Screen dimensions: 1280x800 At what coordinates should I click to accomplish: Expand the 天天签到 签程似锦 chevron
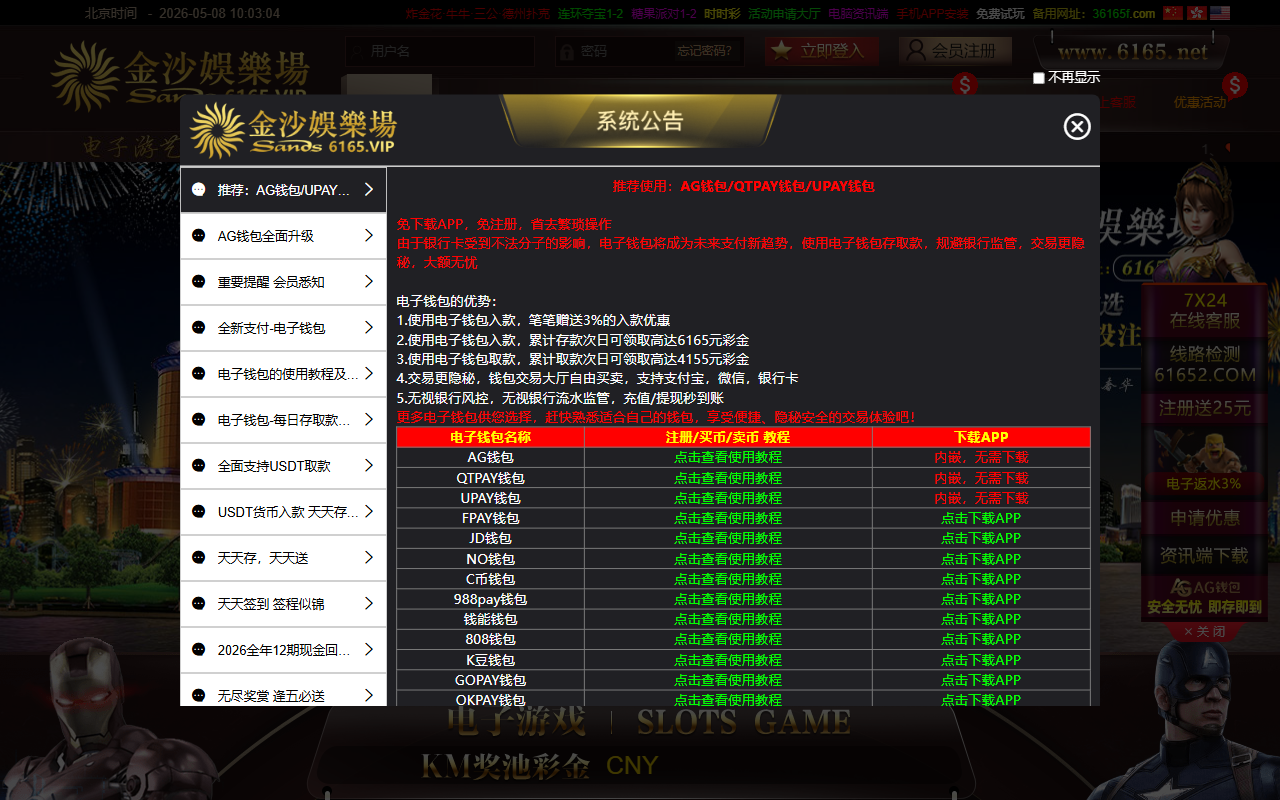pyautogui.click(x=369, y=603)
